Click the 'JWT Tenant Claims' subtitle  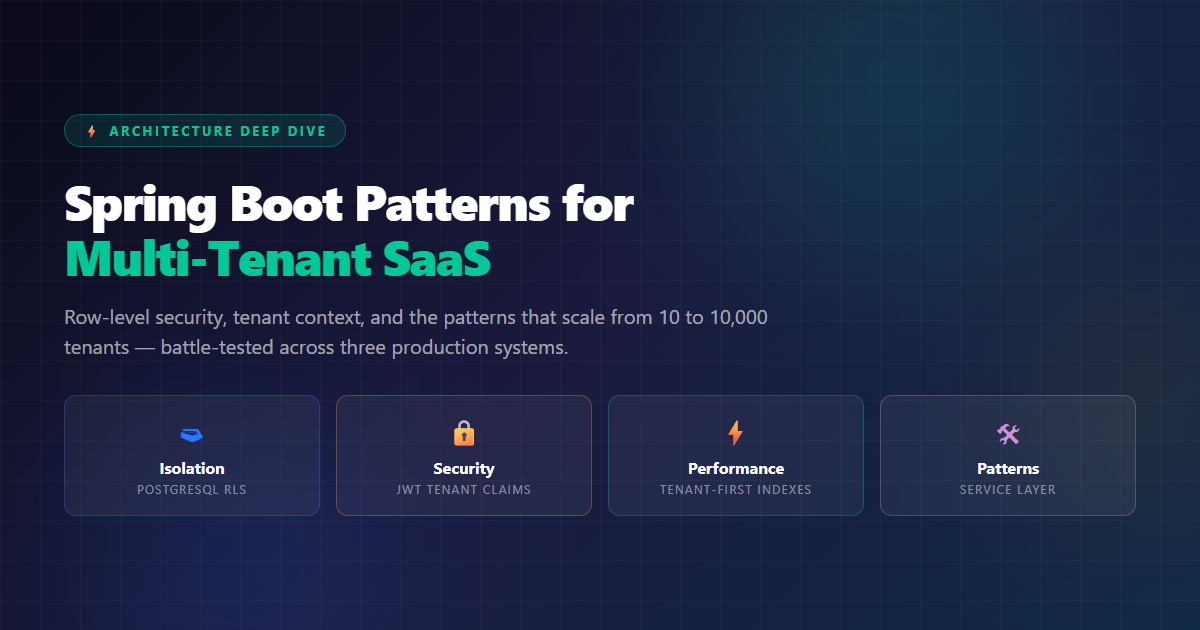coord(464,490)
